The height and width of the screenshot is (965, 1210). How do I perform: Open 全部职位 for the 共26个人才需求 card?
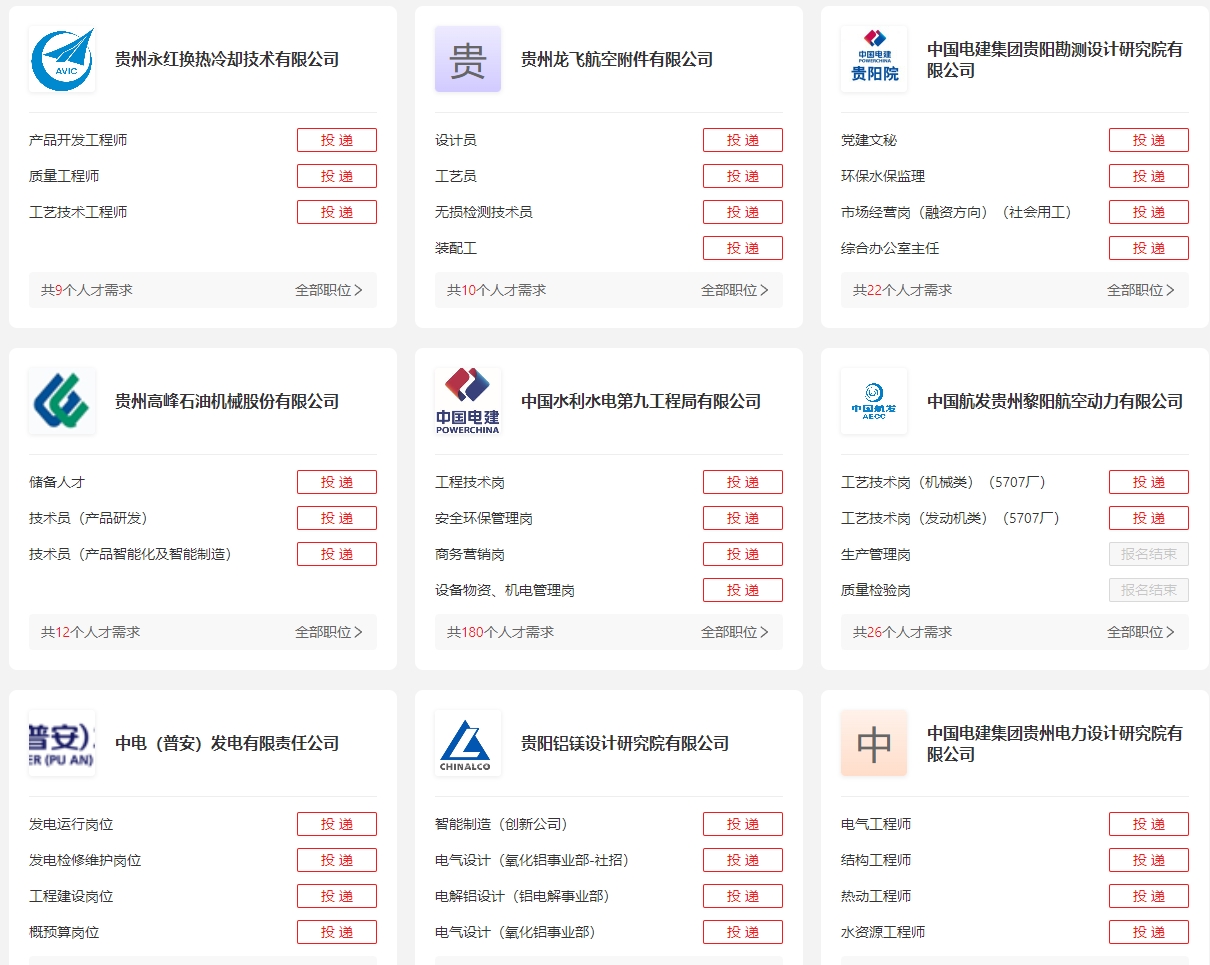tap(1141, 632)
